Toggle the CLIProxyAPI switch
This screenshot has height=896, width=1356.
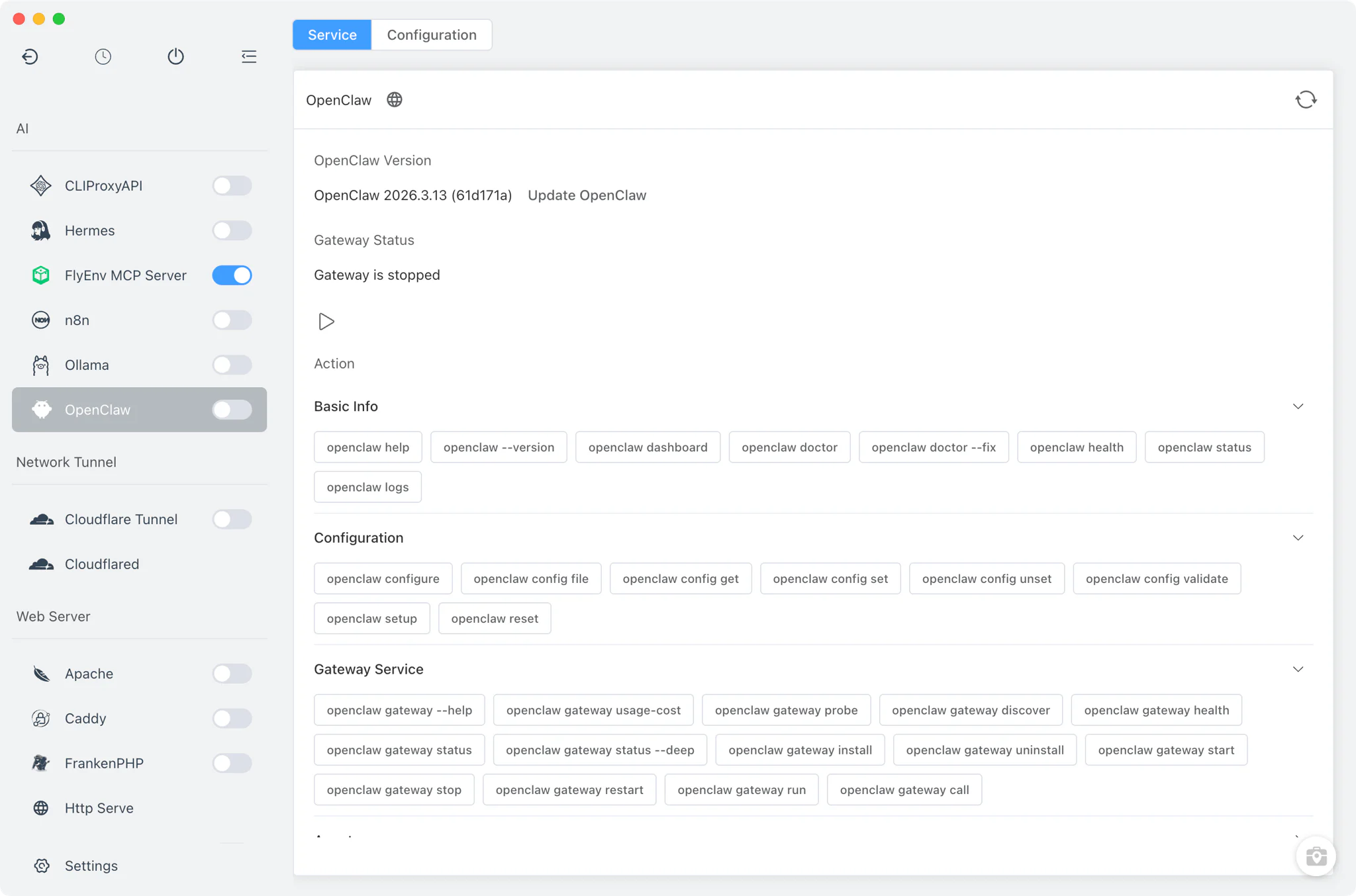pyautogui.click(x=232, y=186)
